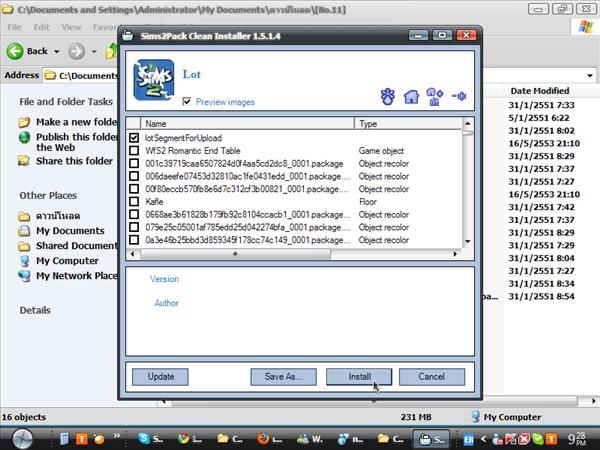Click the Back arrow in Explorer window

tap(15, 51)
